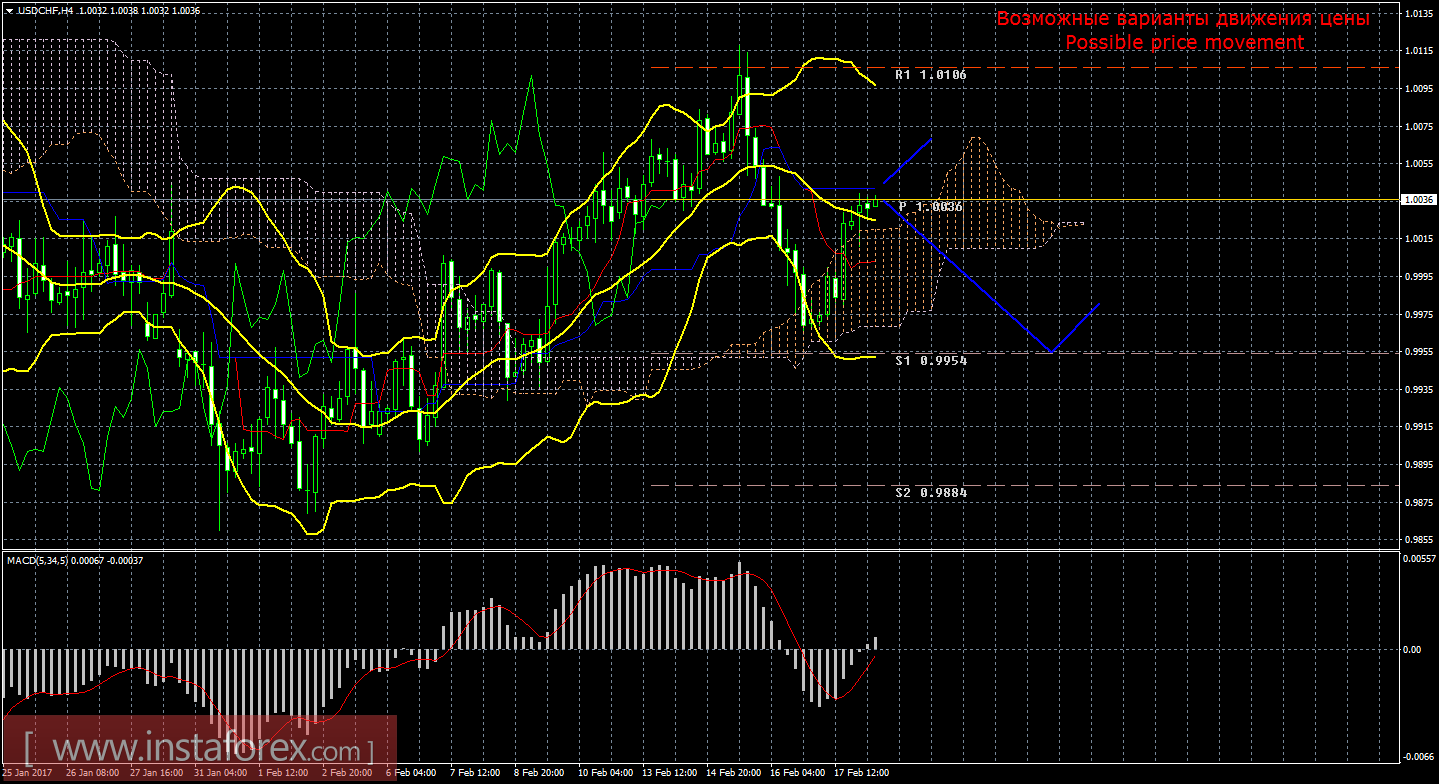Click the current price tag 1.0036 on axis
The image size is (1439, 784).
tap(1419, 199)
